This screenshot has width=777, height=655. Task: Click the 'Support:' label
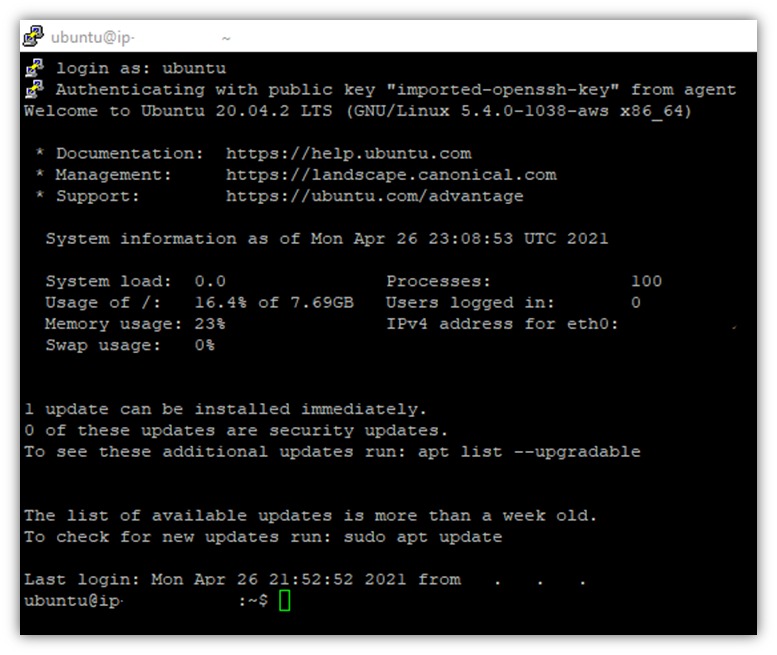(x=97, y=196)
